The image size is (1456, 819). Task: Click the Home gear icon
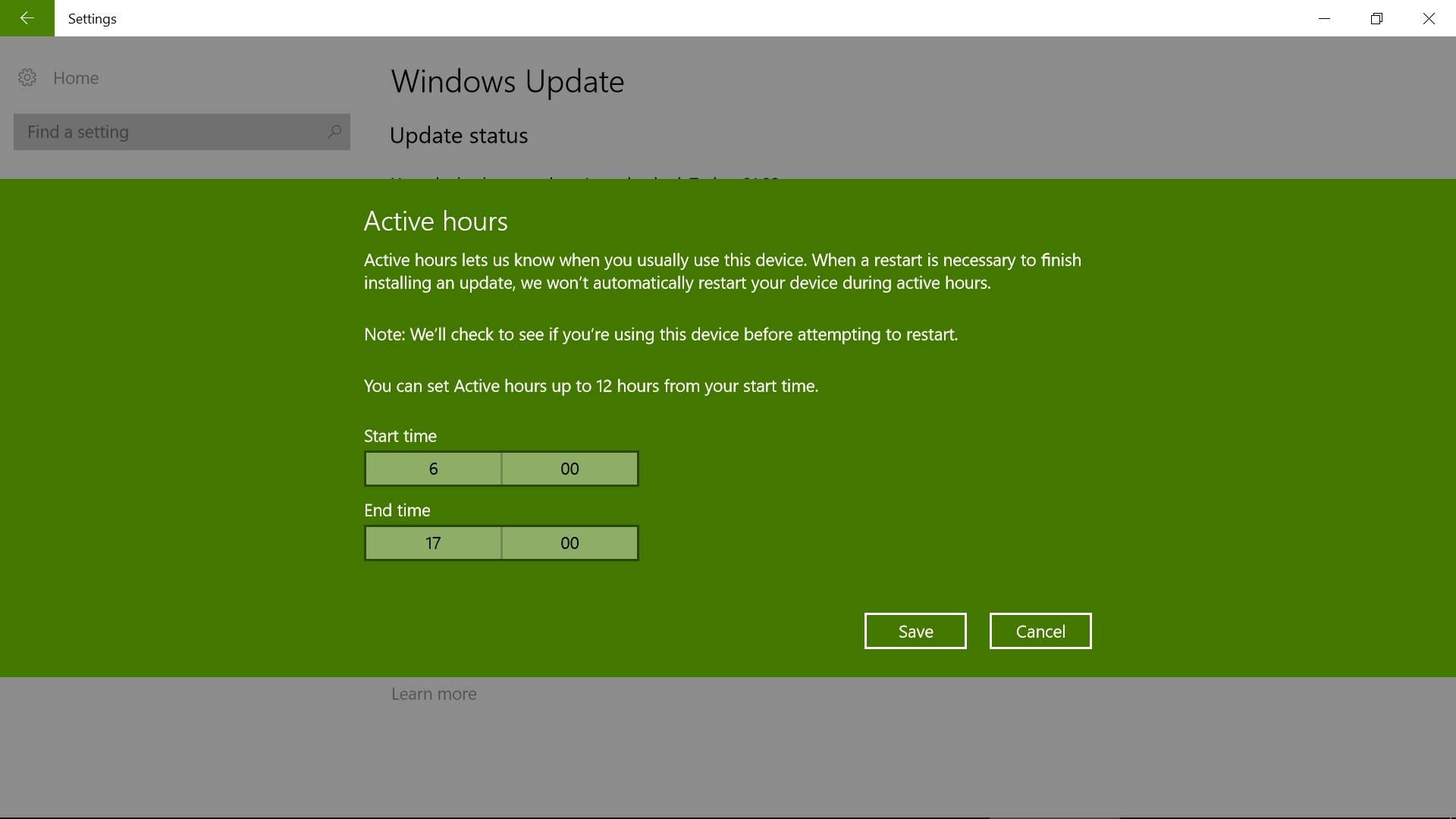(27, 77)
